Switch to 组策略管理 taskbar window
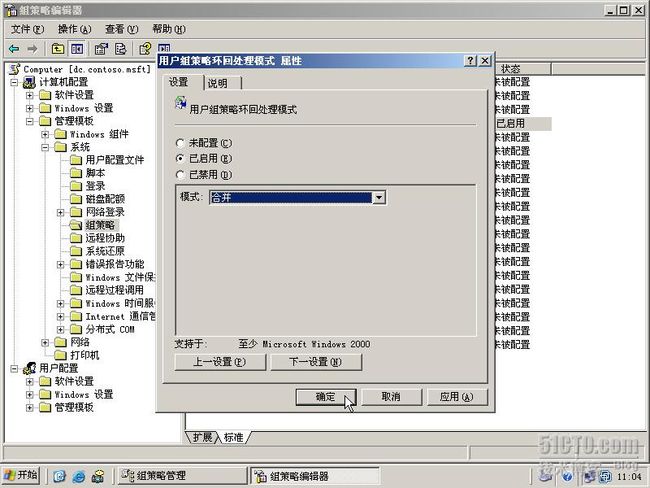The height and width of the screenshot is (488, 650). [182, 476]
